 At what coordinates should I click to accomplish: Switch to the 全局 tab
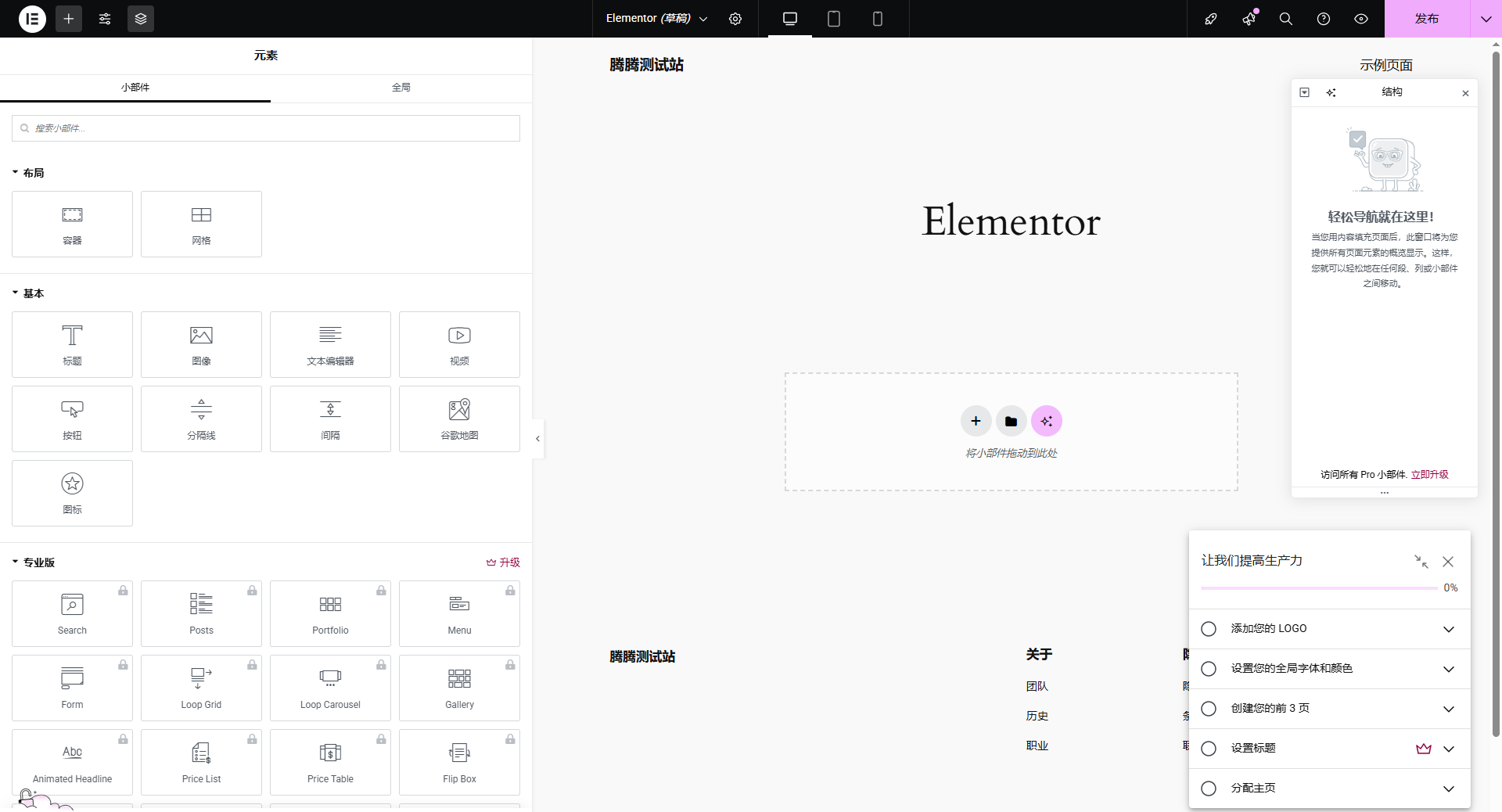tap(401, 88)
